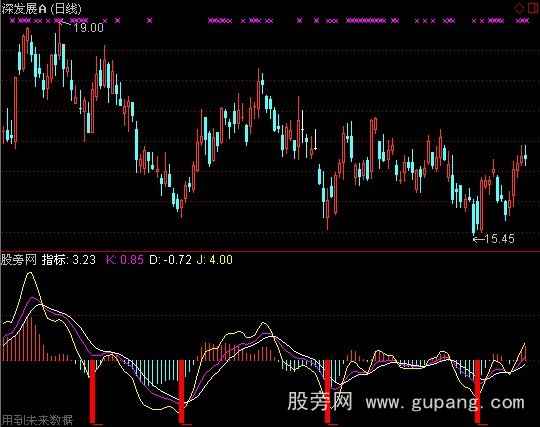Viewport: 540px width, 427px height.
Task: Click the K: 0.85 indicator readout
Action: pyautogui.click(x=124, y=260)
